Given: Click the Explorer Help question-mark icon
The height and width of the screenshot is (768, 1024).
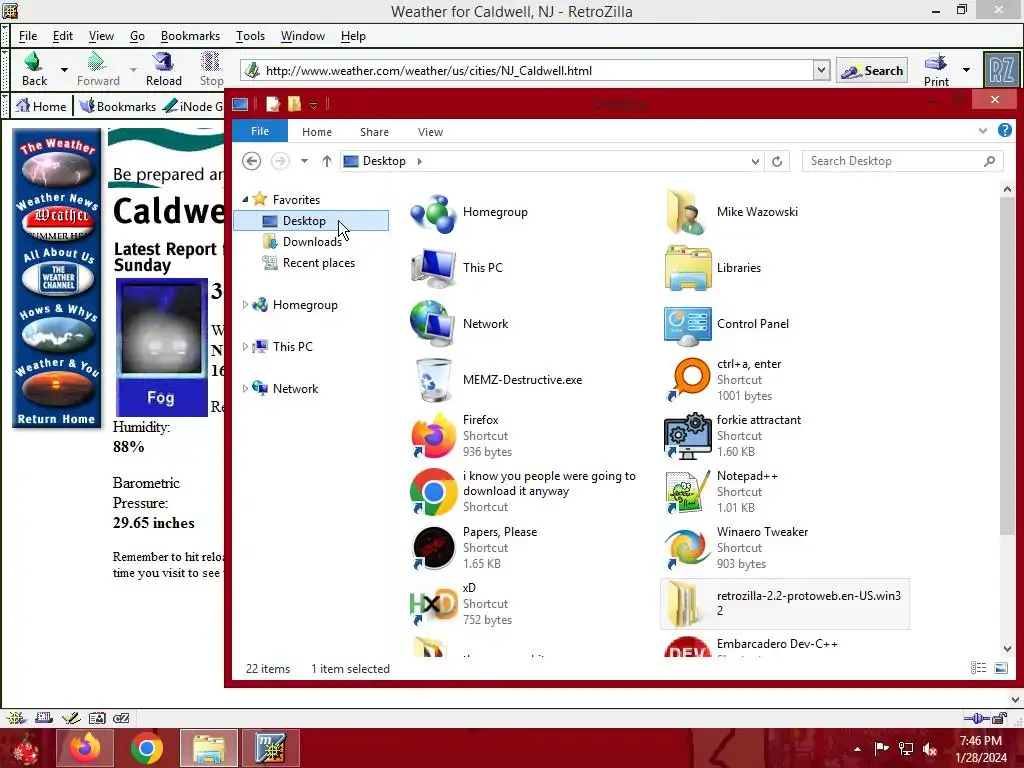Looking at the screenshot, I should (x=1004, y=131).
